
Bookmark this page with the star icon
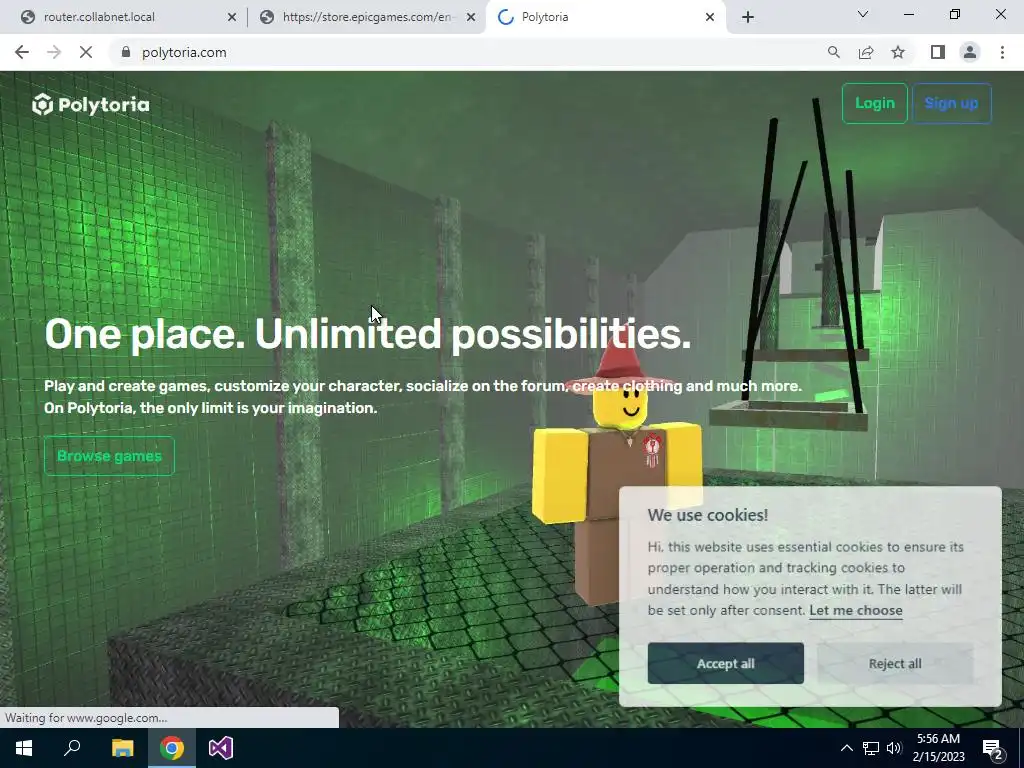point(898,52)
